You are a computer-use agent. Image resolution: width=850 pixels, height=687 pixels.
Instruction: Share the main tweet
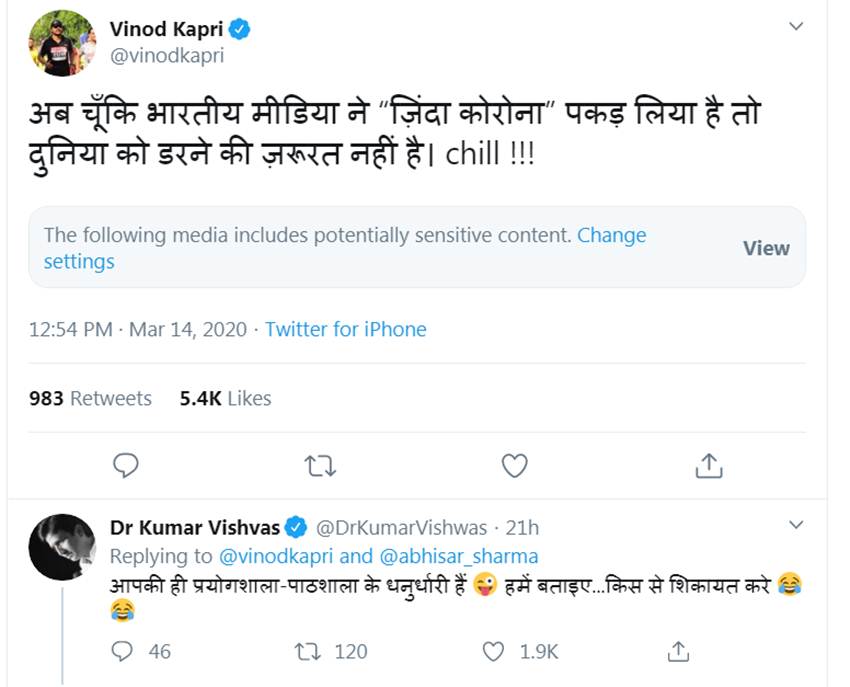708,465
